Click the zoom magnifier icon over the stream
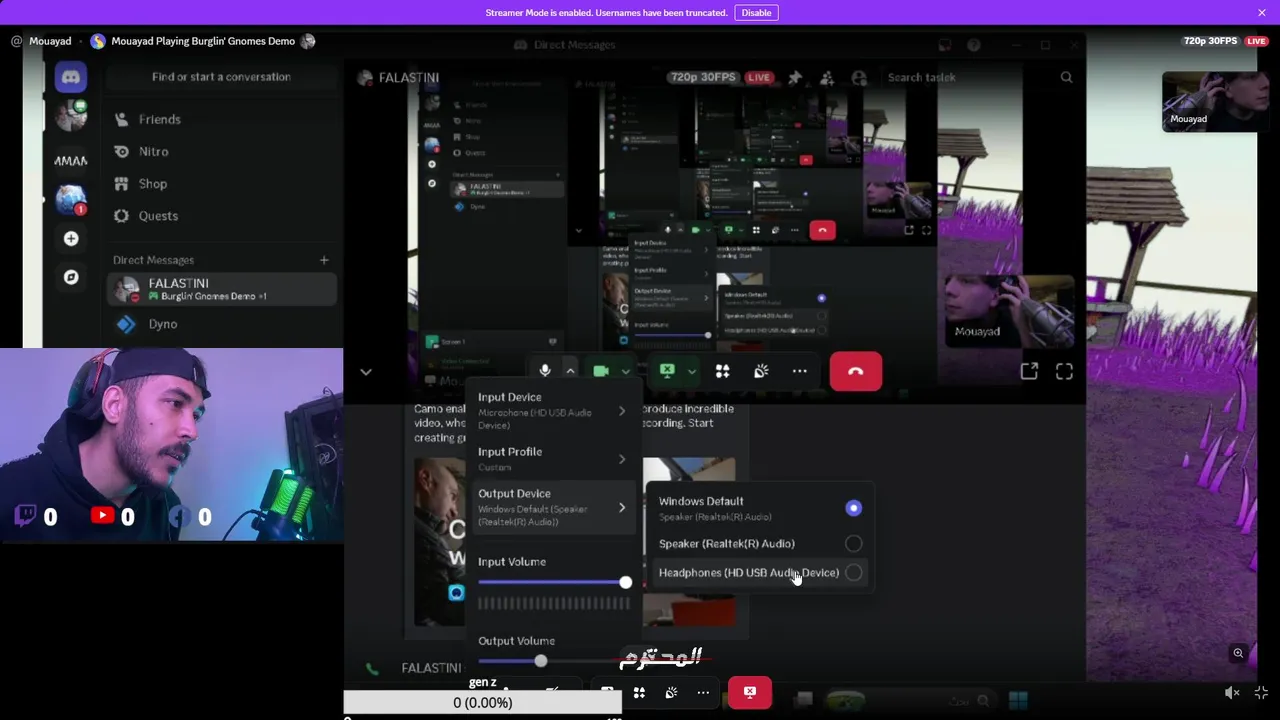Image resolution: width=1280 pixels, height=720 pixels. (x=1238, y=653)
